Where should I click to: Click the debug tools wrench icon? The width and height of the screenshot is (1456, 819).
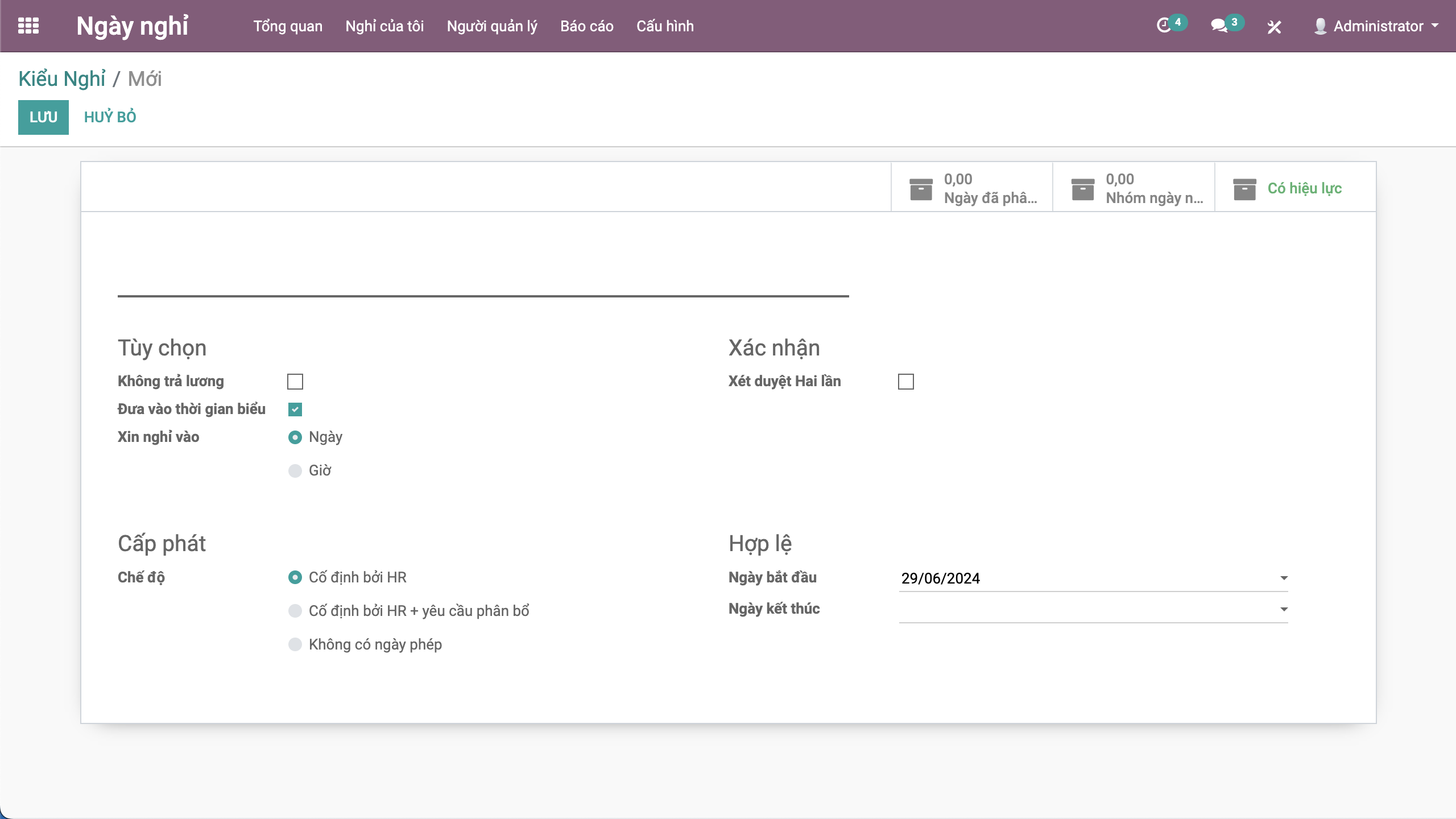(x=1274, y=27)
